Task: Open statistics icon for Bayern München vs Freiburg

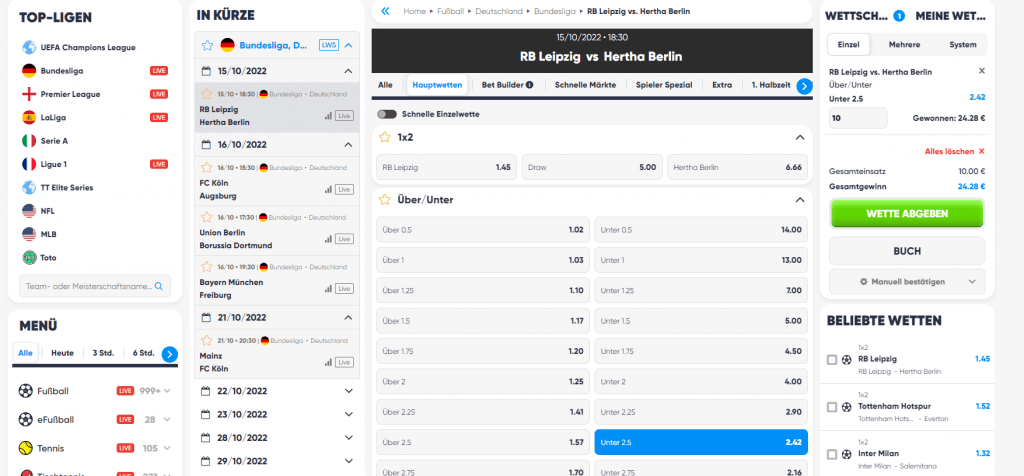Action: 328,289
